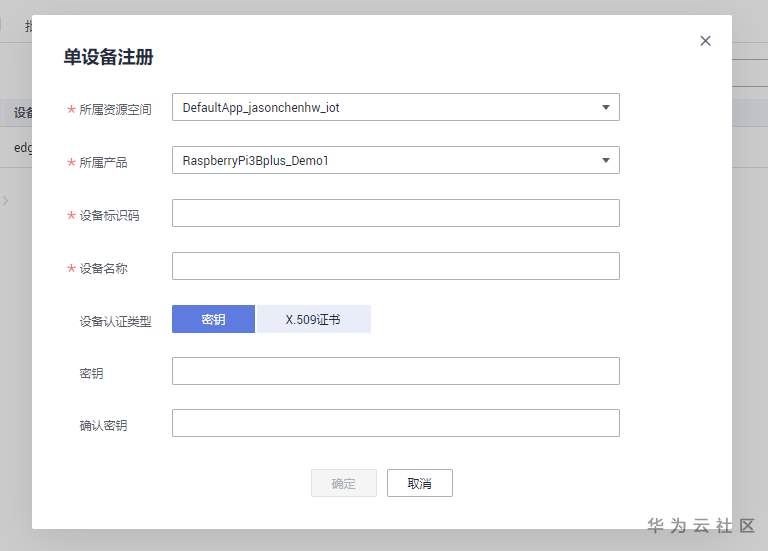
Task: Click into the 密钥 text box
Action: 395,371
